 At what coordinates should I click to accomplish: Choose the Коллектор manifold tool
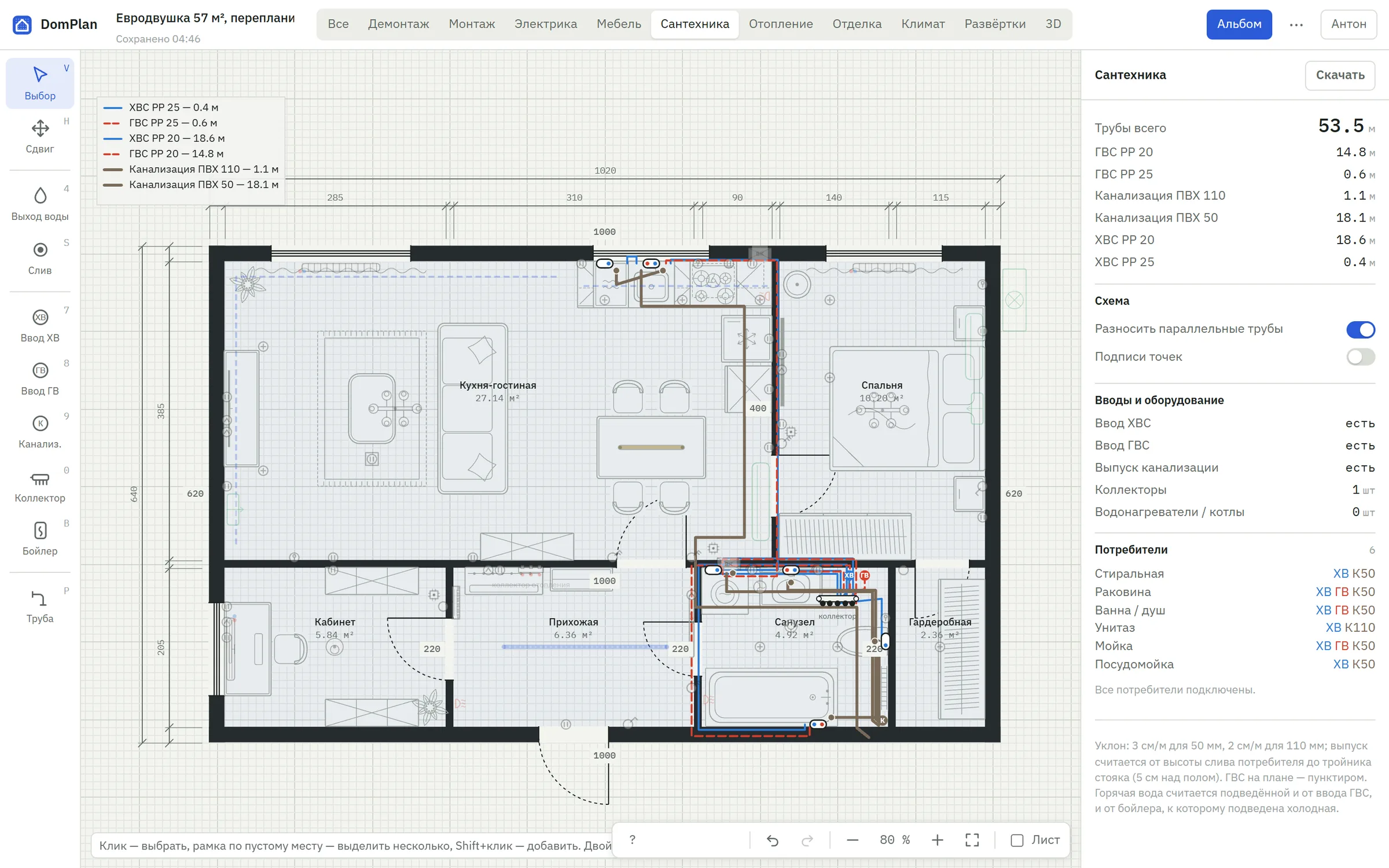tap(40, 486)
